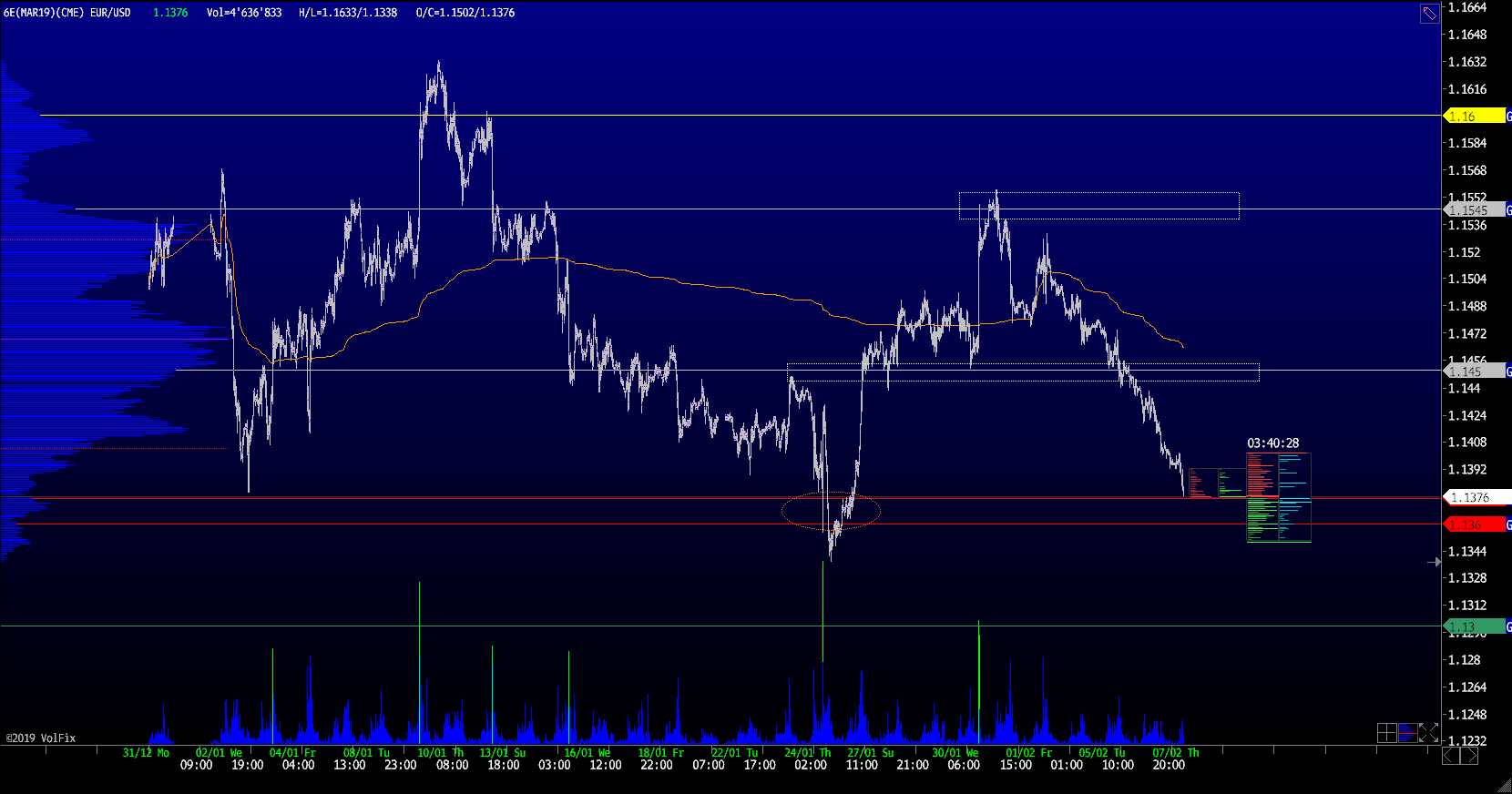Viewport: 1512px width, 794px height.
Task: Click the expand-to-fullscreen arrows icon
Action: click(x=1428, y=733)
